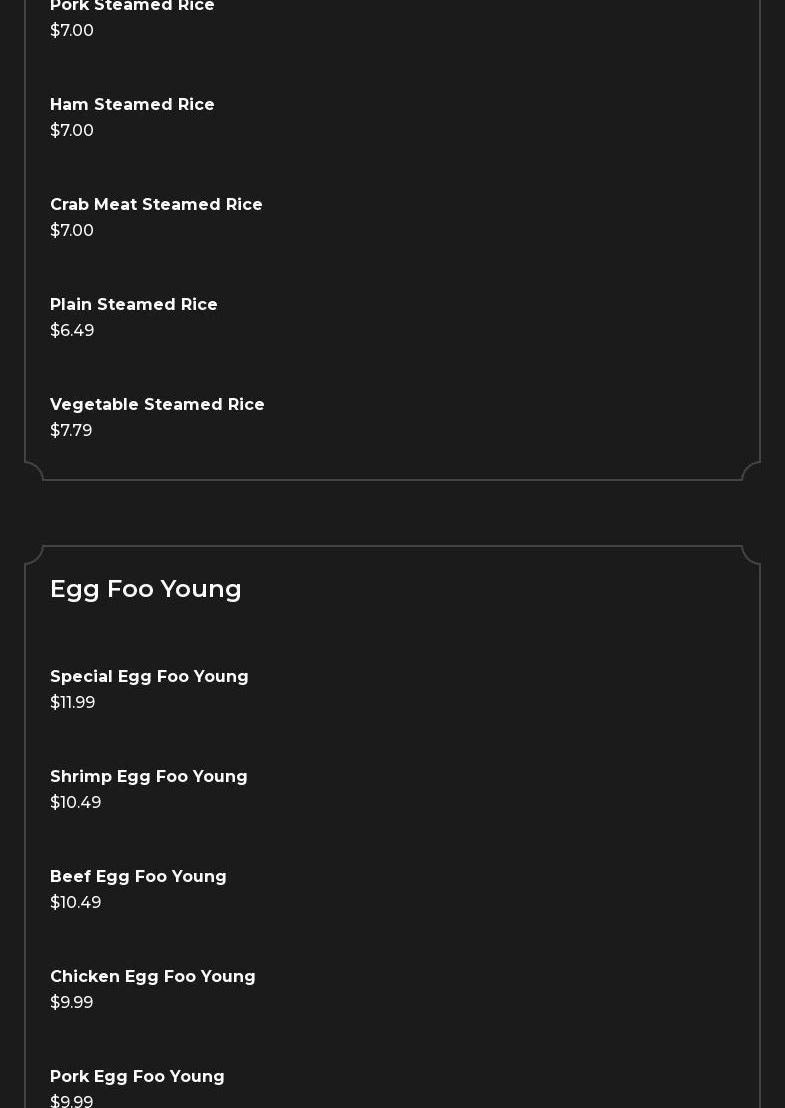This screenshot has width=785, height=1108.
Task: Choose Beef Egg Foo Young
Action: click(138, 877)
